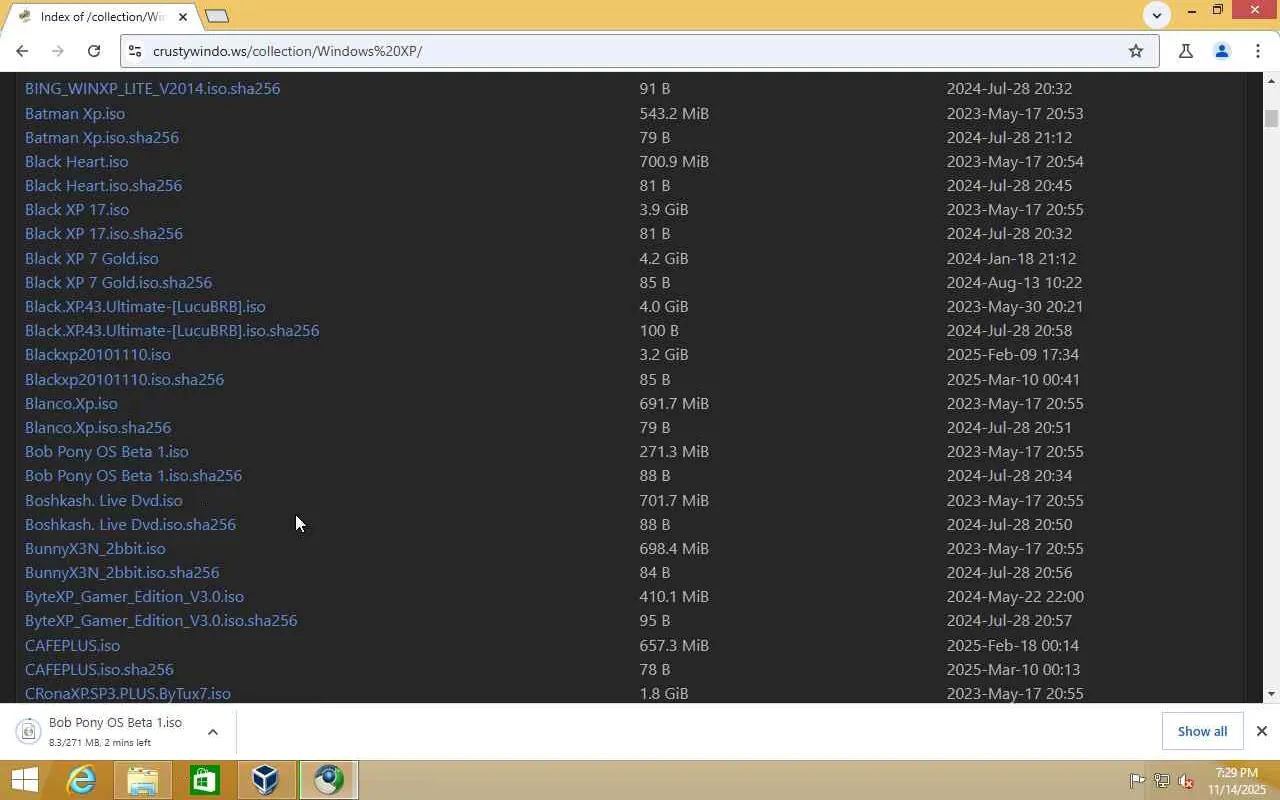
Task: Open Black Heart.iso.sha256 checksum
Action: tap(103, 185)
